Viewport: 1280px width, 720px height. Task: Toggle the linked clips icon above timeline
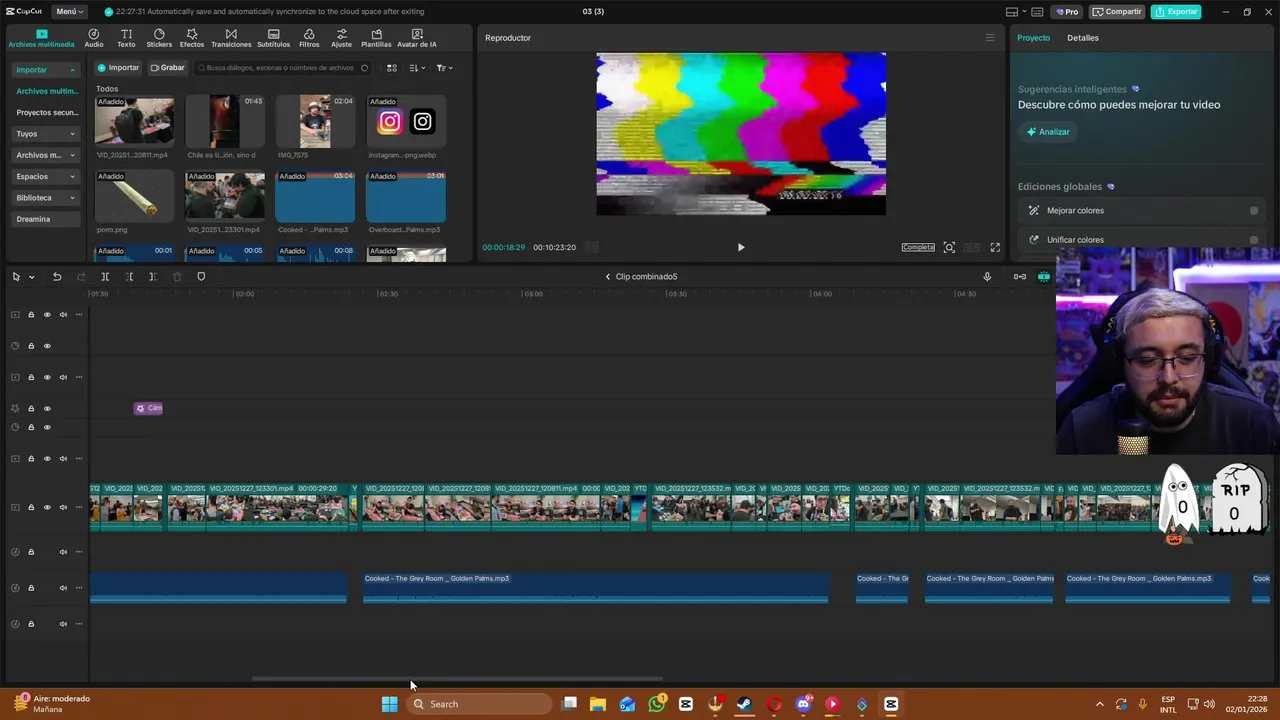1020,277
